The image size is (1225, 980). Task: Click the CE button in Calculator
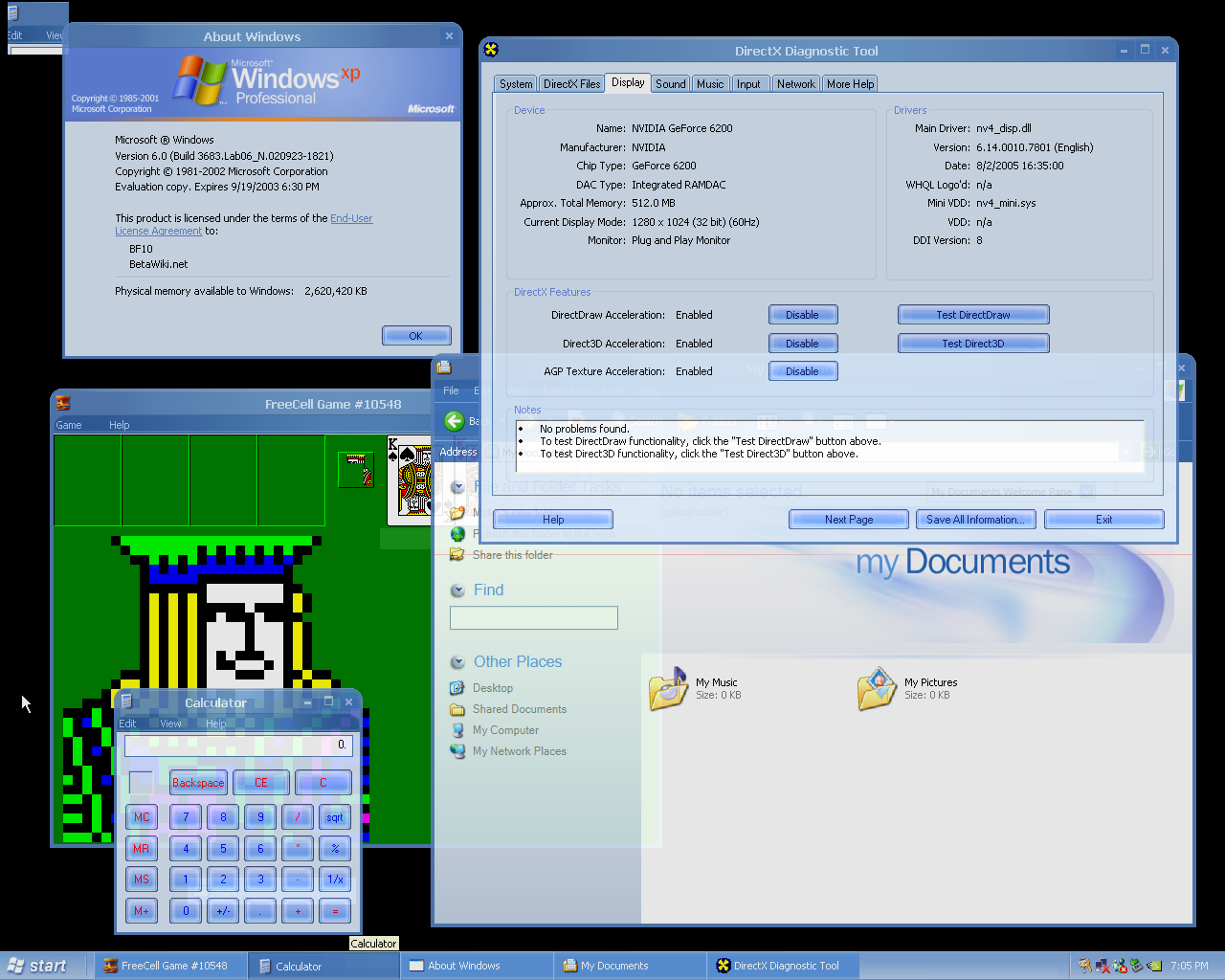(x=261, y=783)
